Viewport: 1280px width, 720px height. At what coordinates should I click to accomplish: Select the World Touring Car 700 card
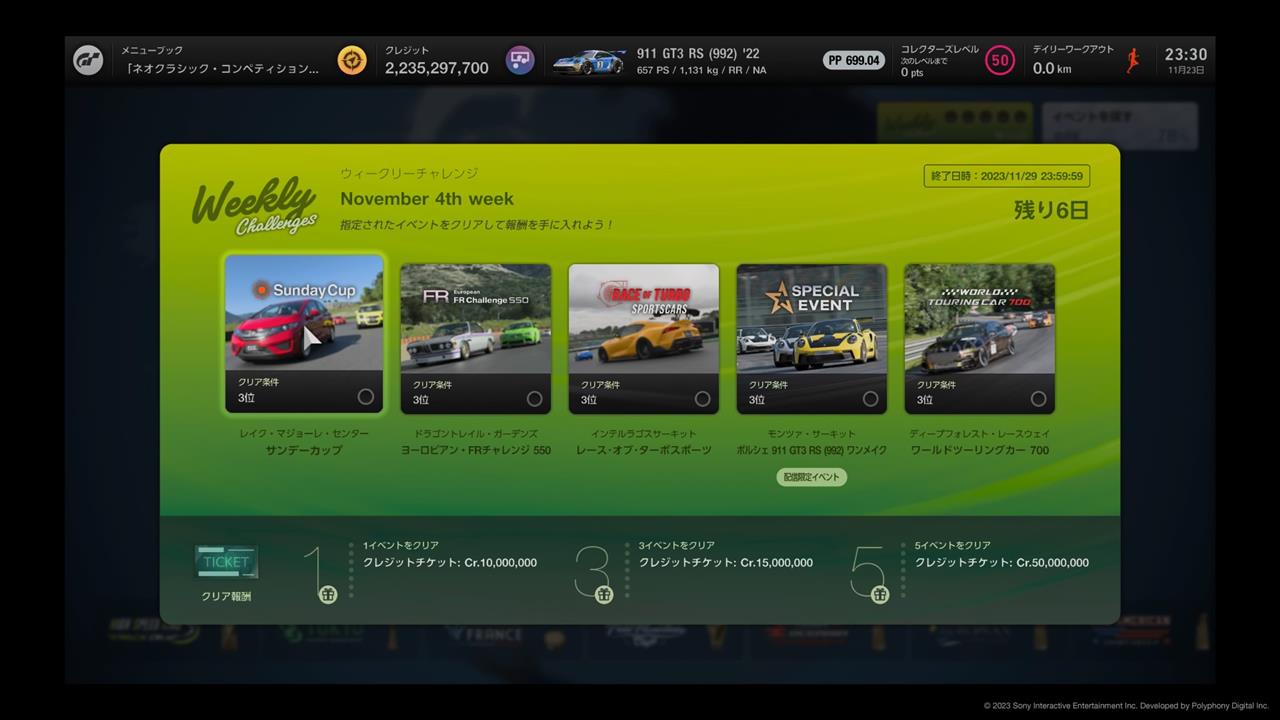980,339
